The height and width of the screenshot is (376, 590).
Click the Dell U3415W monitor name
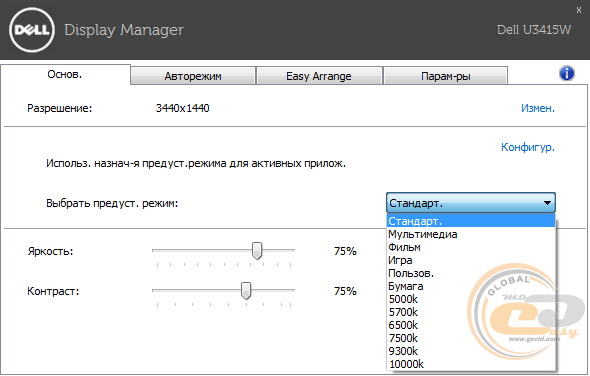pyautogui.click(x=534, y=30)
